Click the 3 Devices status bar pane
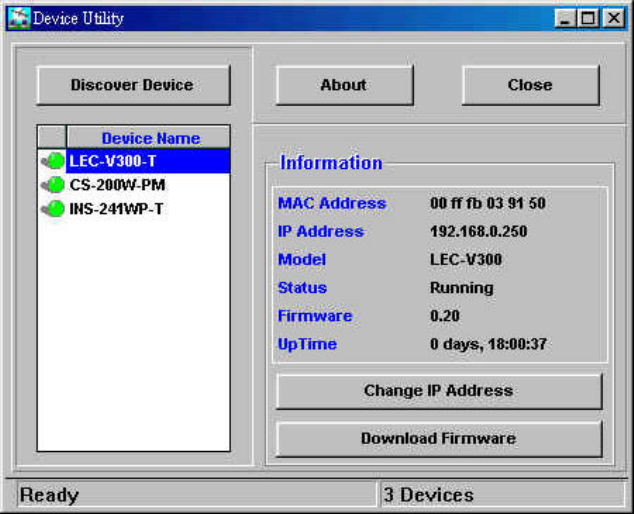 click(500, 494)
